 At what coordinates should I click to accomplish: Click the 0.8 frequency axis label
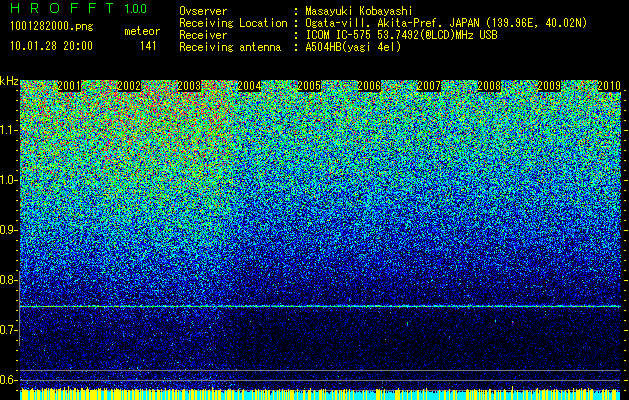8,280
